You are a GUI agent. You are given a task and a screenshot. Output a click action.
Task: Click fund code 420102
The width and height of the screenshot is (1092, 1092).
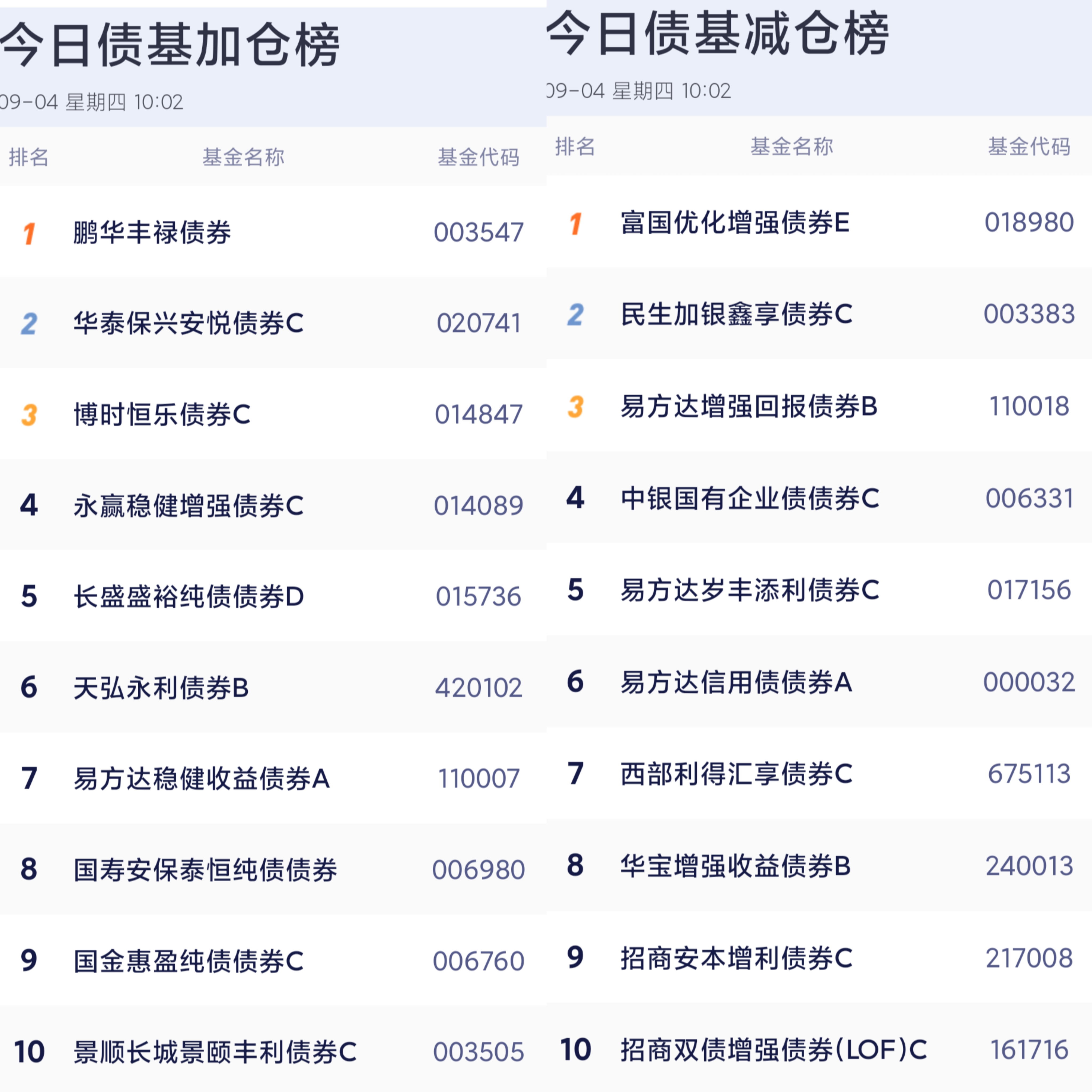point(479,688)
